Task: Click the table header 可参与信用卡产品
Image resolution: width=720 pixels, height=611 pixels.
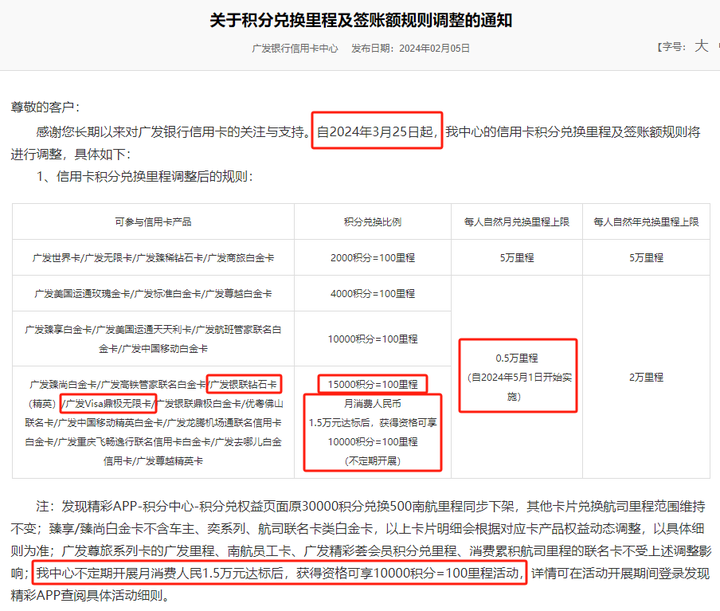Action: pyautogui.click(x=153, y=222)
